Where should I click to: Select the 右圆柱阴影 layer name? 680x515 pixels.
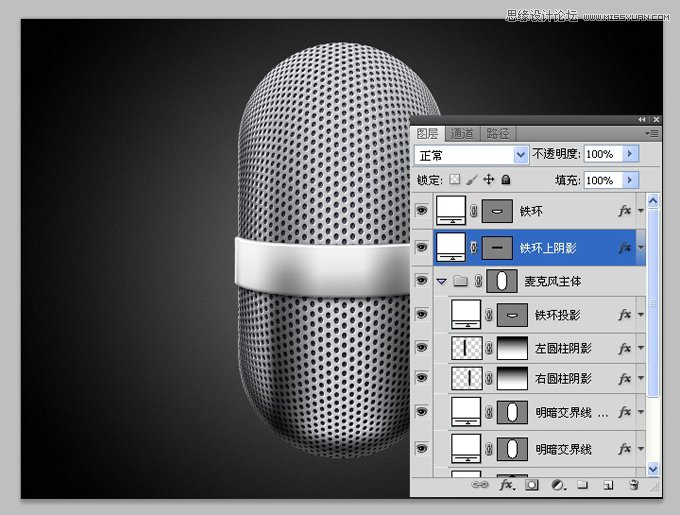pos(563,378)
